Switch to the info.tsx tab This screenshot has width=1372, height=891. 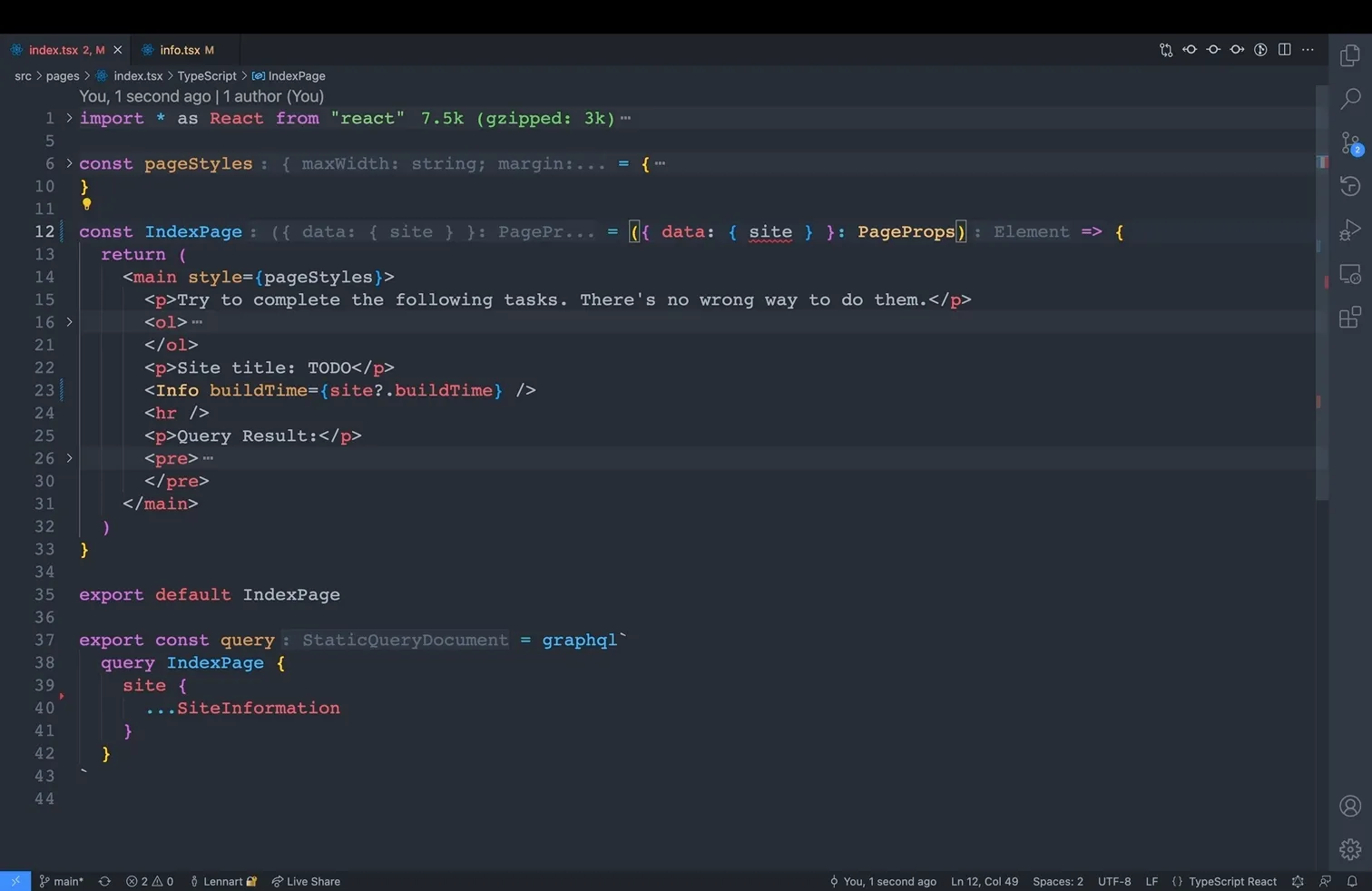181,50
